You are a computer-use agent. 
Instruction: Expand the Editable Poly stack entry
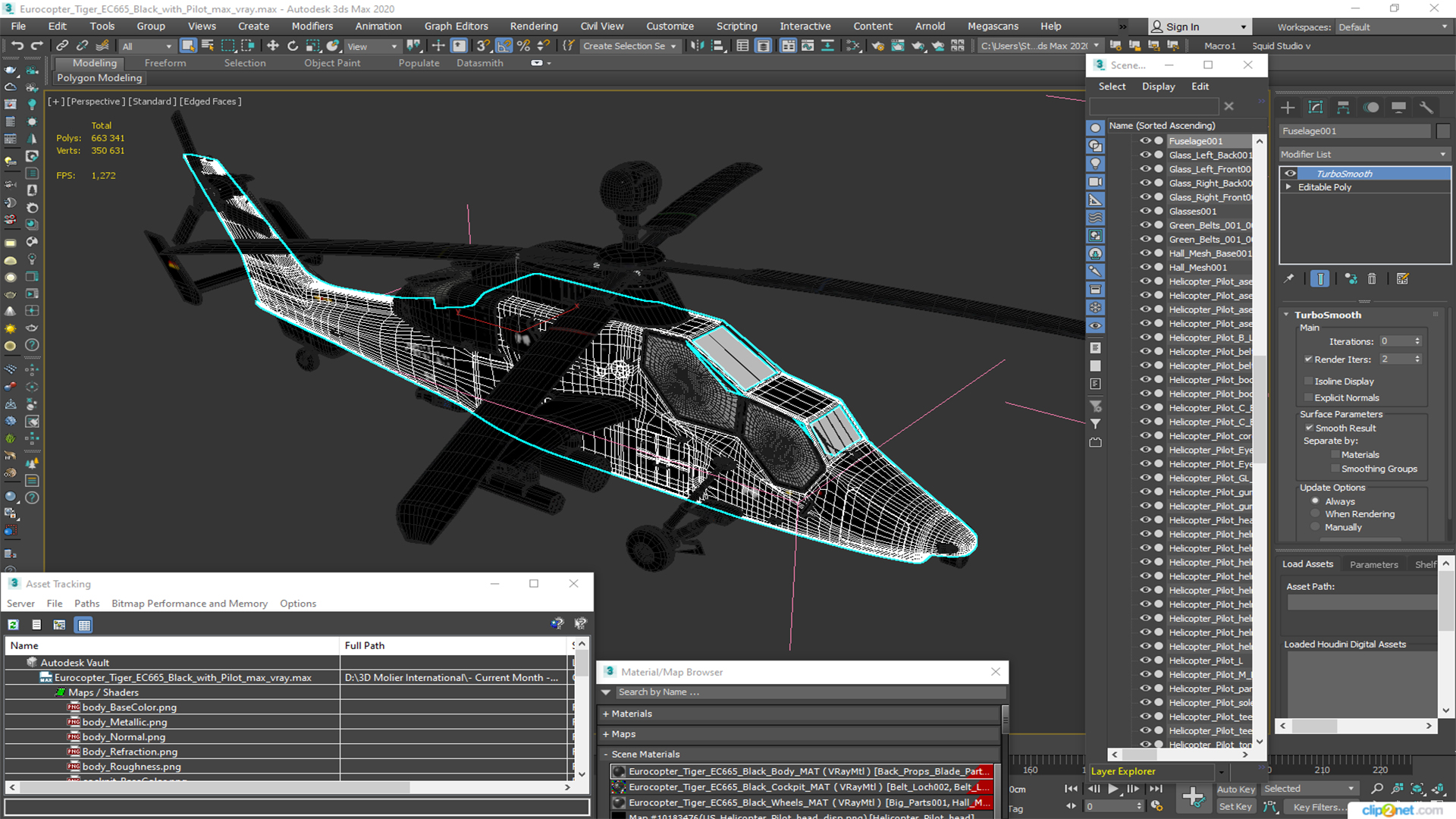(1288, 187)
